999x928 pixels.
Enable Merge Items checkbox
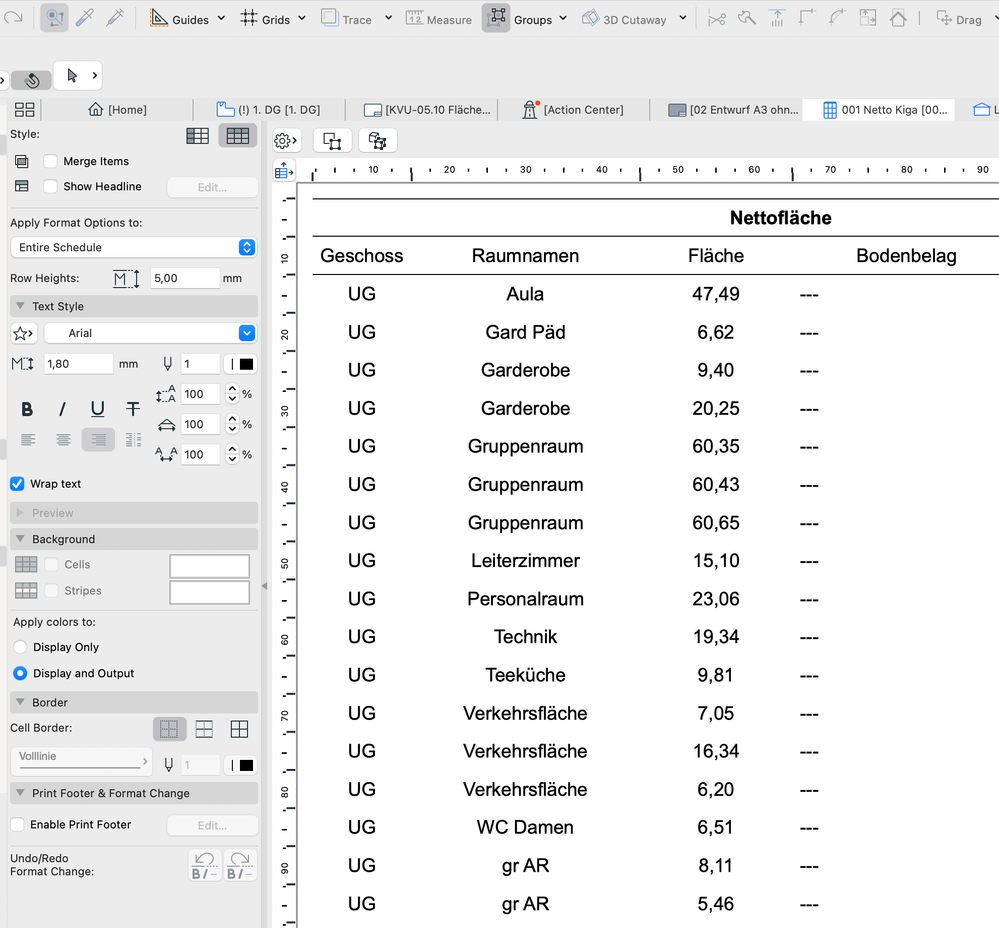[50, 161]
